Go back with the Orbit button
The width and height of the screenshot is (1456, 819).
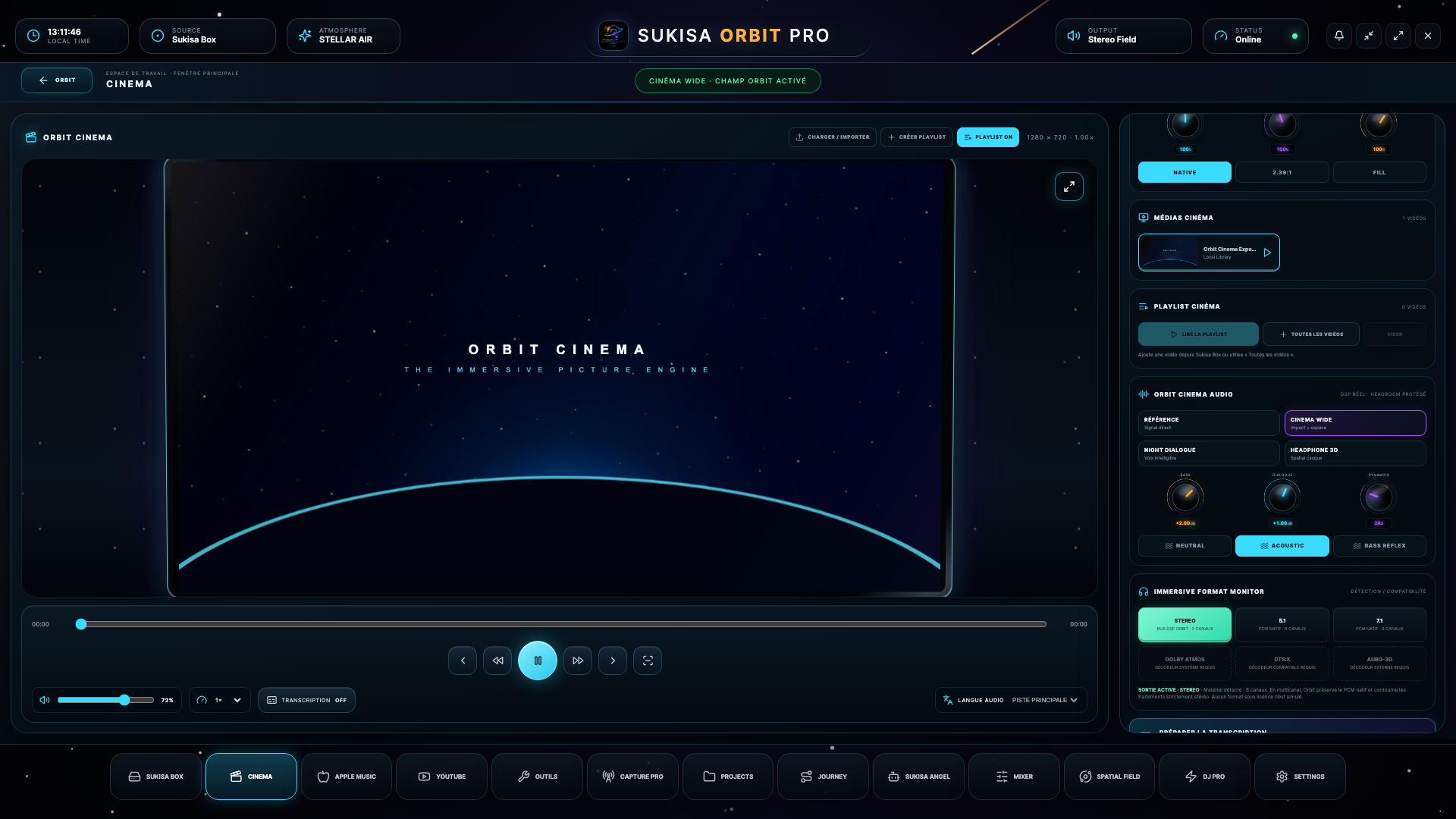(57, 80)
